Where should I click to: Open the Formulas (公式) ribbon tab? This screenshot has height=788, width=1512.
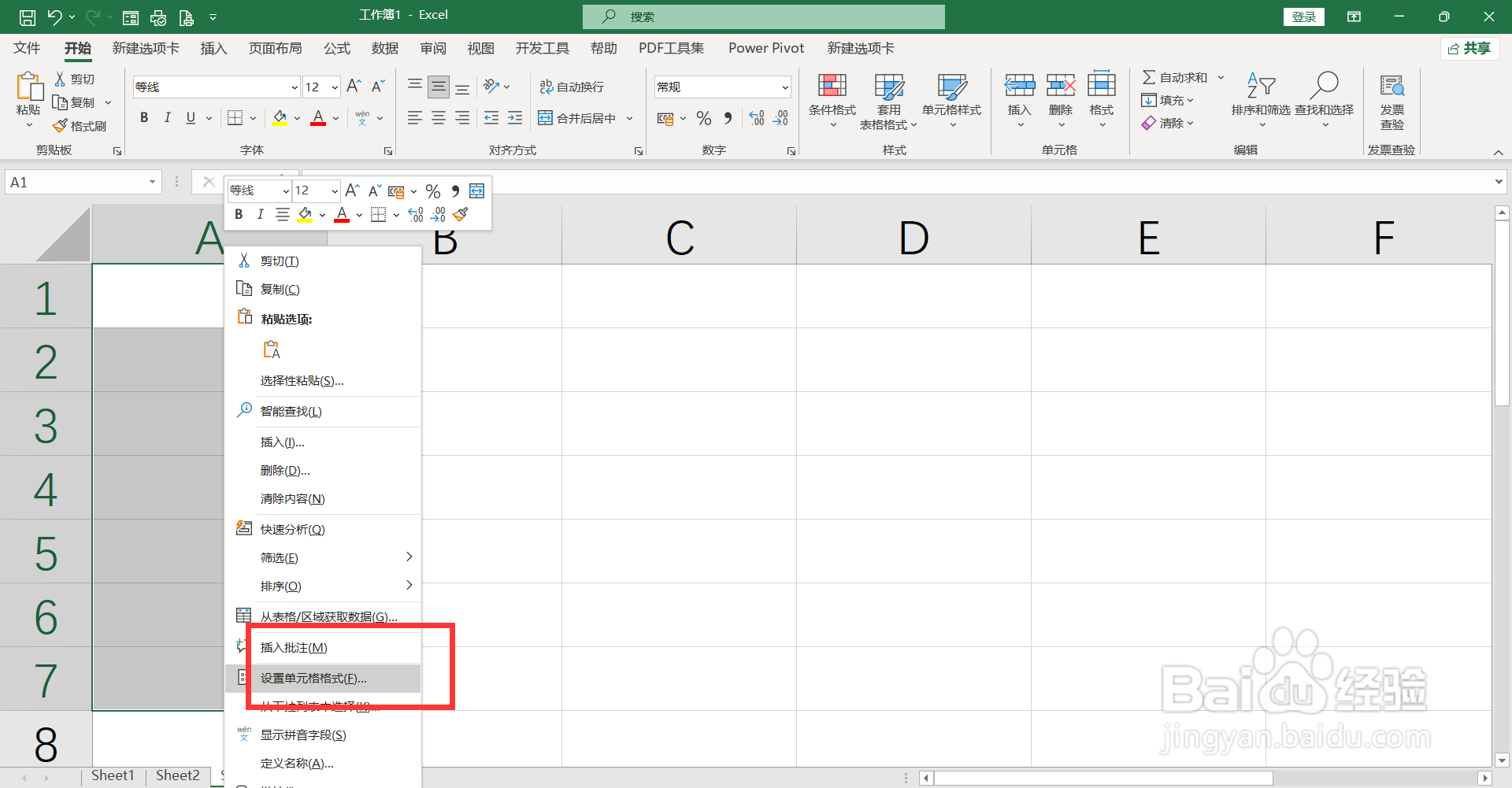click(x=337, y=49)
